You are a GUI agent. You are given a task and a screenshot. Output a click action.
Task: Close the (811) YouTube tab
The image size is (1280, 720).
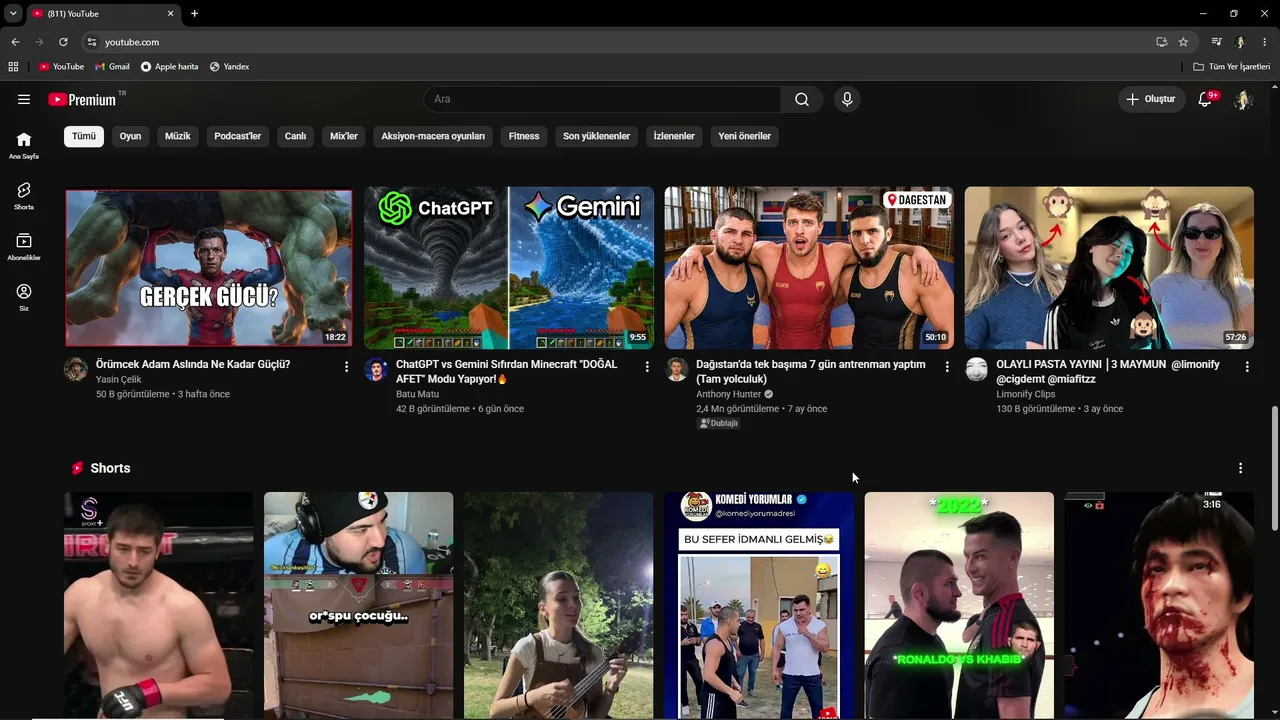tap(170, 14)
